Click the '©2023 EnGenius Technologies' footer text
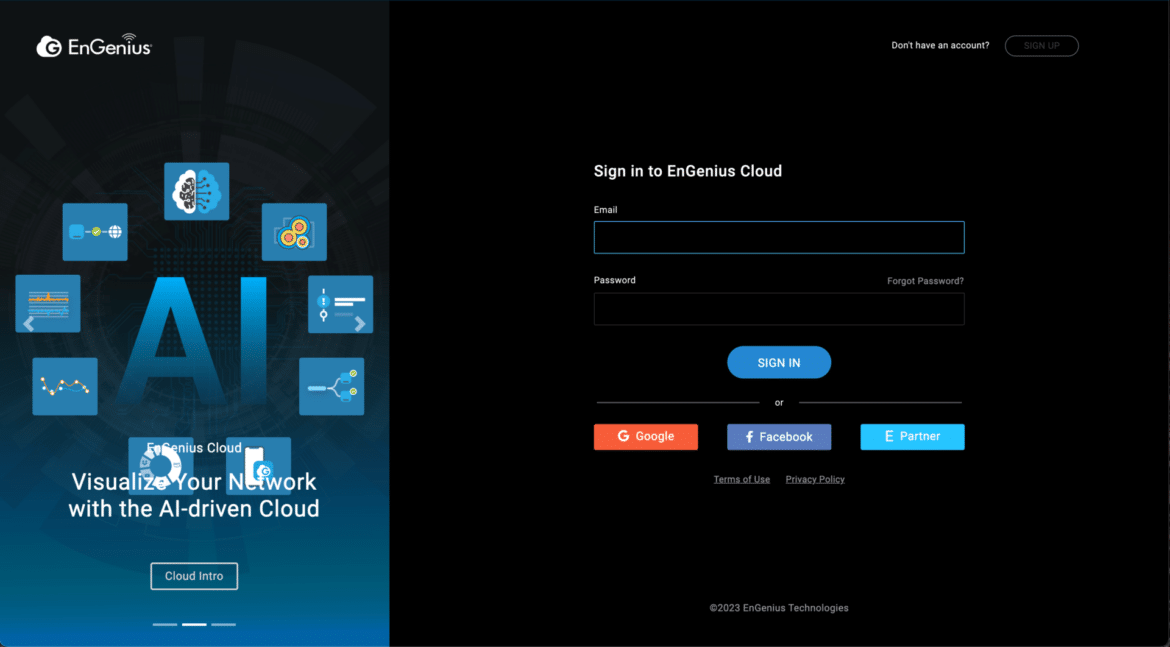 tap(779, 607)
